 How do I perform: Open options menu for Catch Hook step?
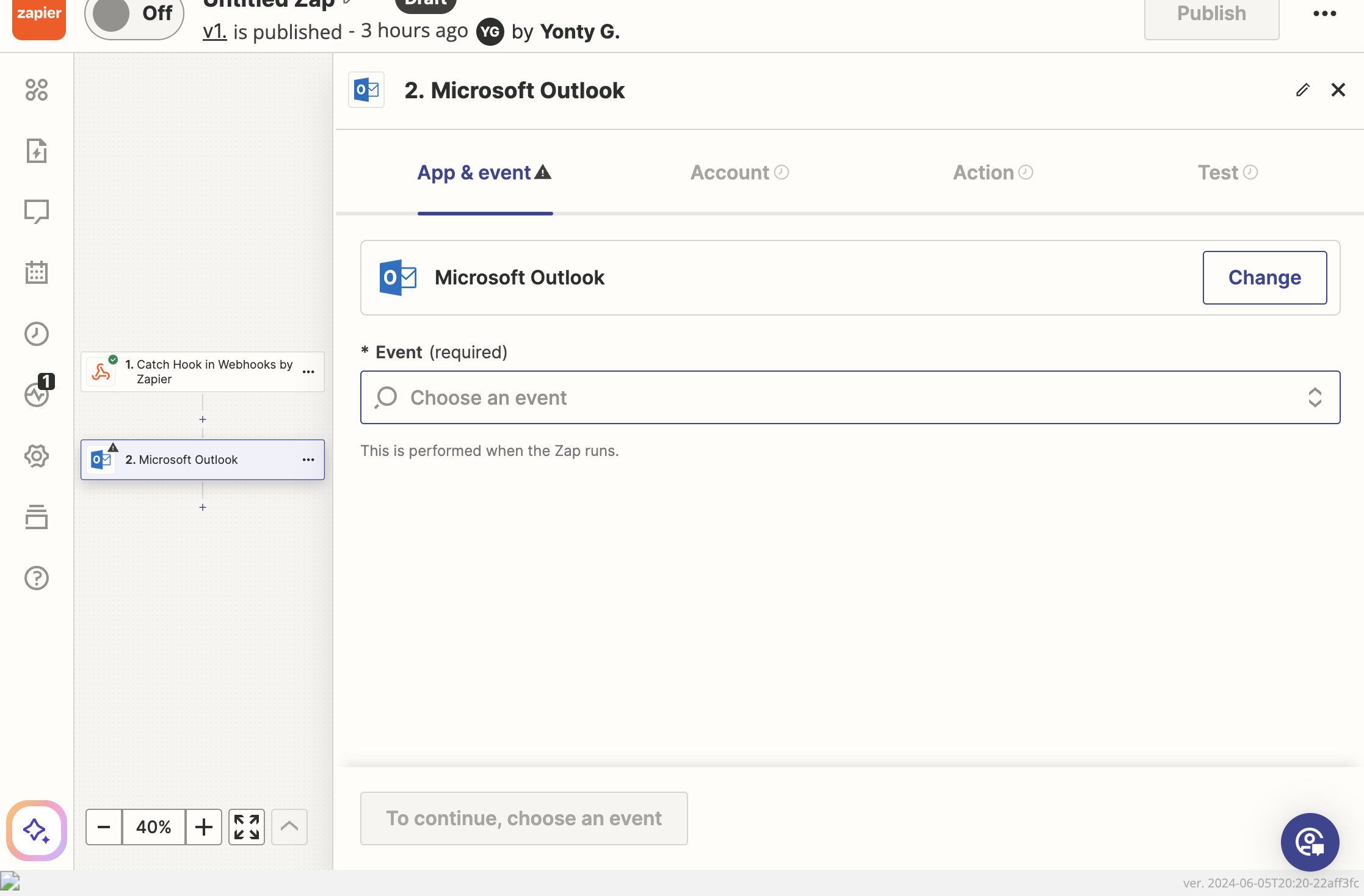[x=308, y=372]
